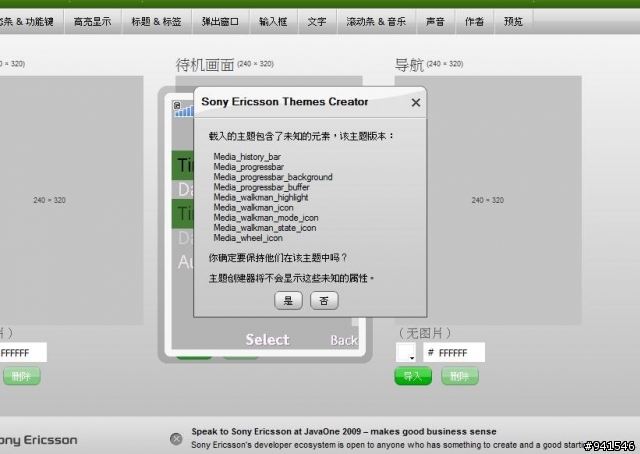Select Media_walkman_highlight entry
640x454 pixels.
click(261, 198)
